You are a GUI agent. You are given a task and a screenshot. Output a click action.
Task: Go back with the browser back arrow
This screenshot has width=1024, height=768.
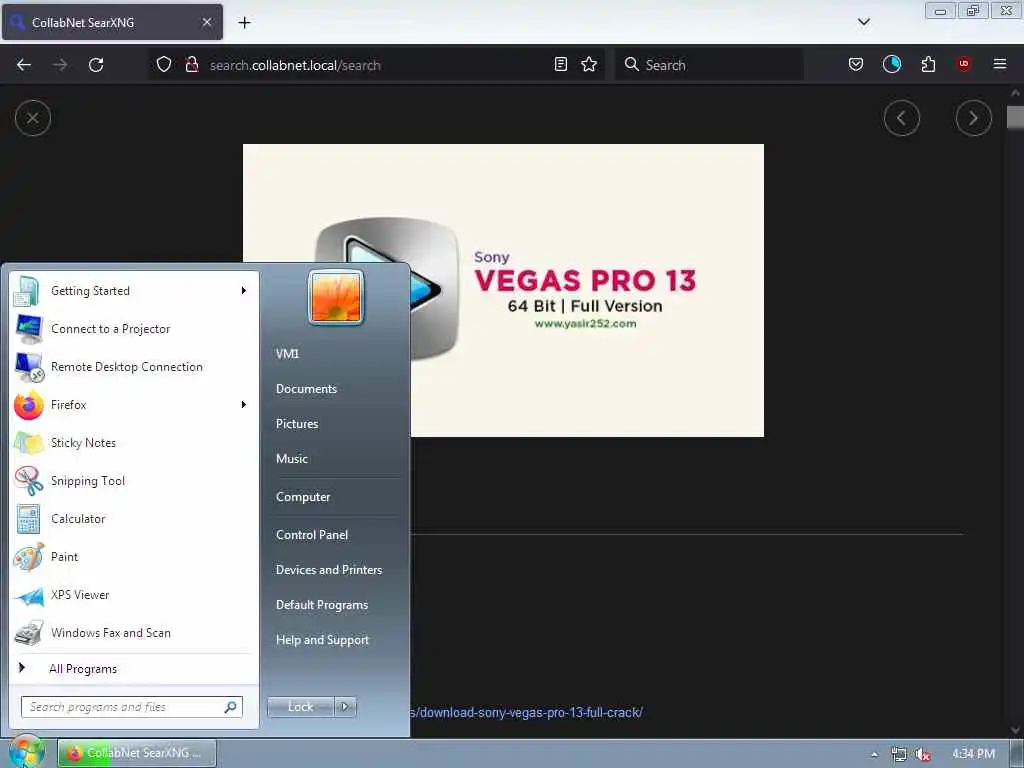pyautogui.click(x=24, y=65)
